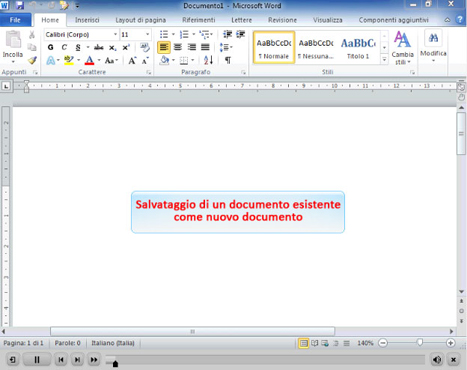Toggle subscript formatting
The width and height of the screenshot is (467, 370).
[113, 47]
